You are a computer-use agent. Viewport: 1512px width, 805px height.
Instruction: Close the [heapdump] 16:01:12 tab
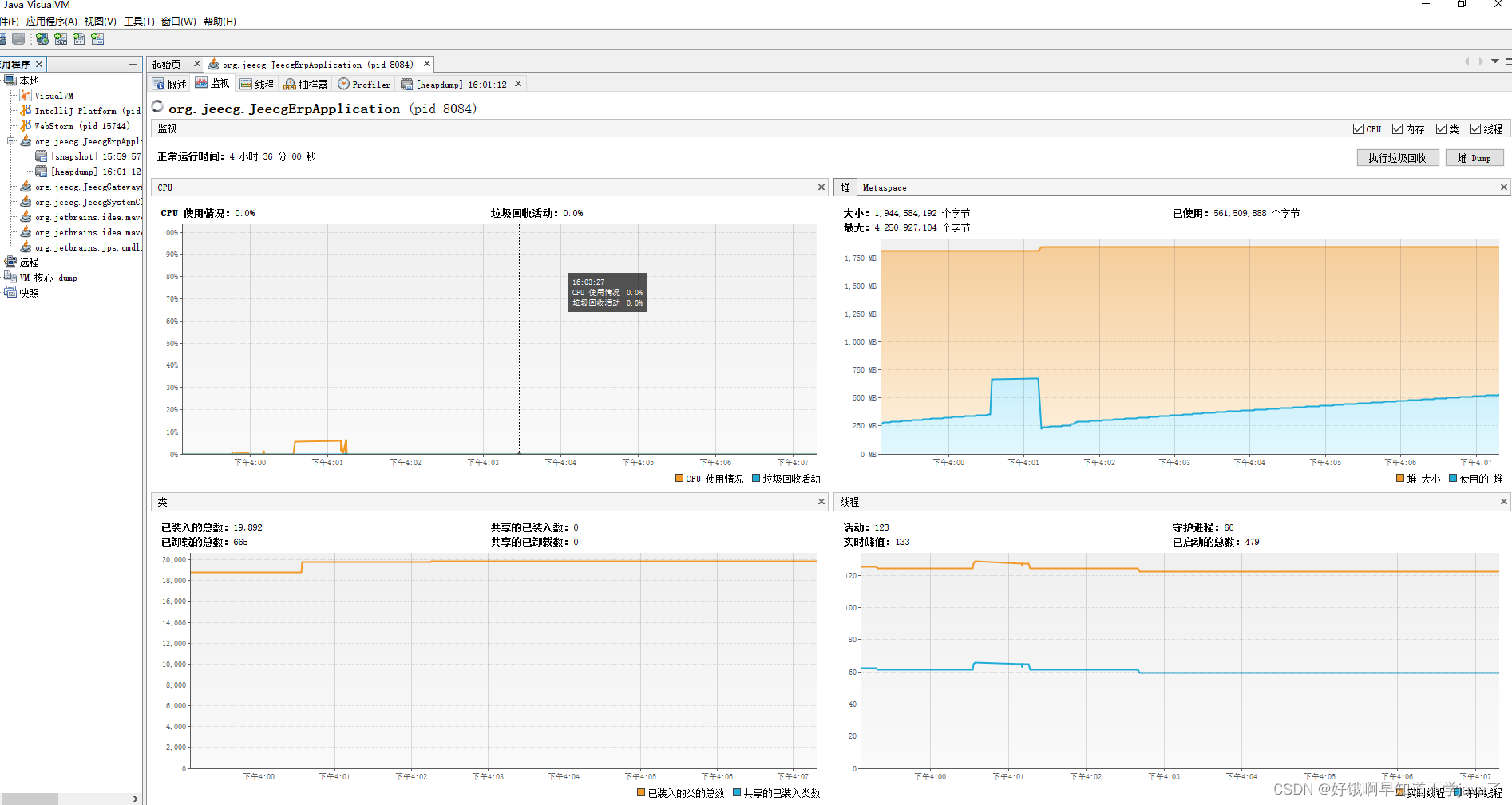point(518,84)
